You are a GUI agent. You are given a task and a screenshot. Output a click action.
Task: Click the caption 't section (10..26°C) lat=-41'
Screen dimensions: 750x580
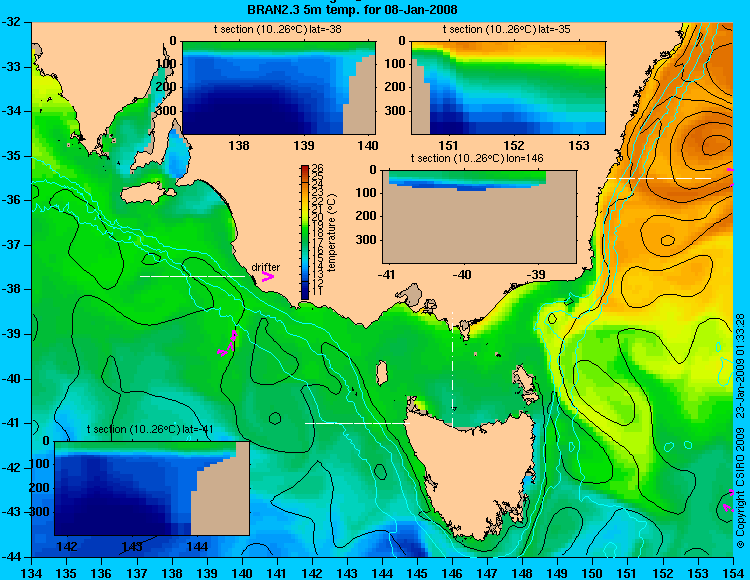click(150, 429)
